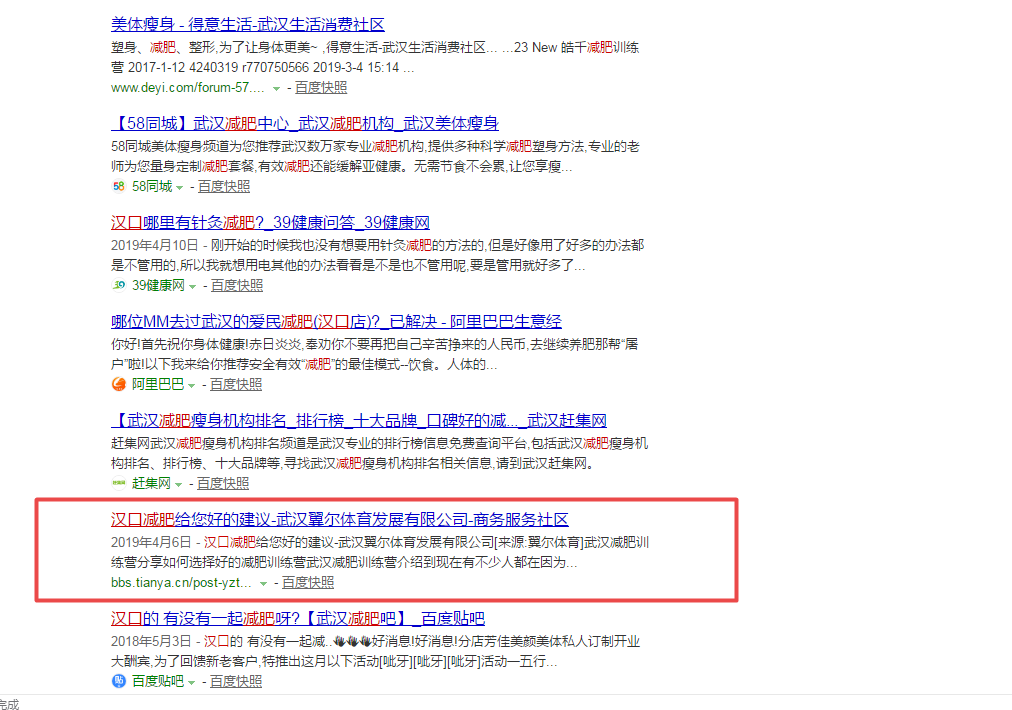Image resolution: width=1012 pixels, height=710 pixels.
Task: Open 百度快照 for the 阿里巴巴 result
Action: coord(236,385)
